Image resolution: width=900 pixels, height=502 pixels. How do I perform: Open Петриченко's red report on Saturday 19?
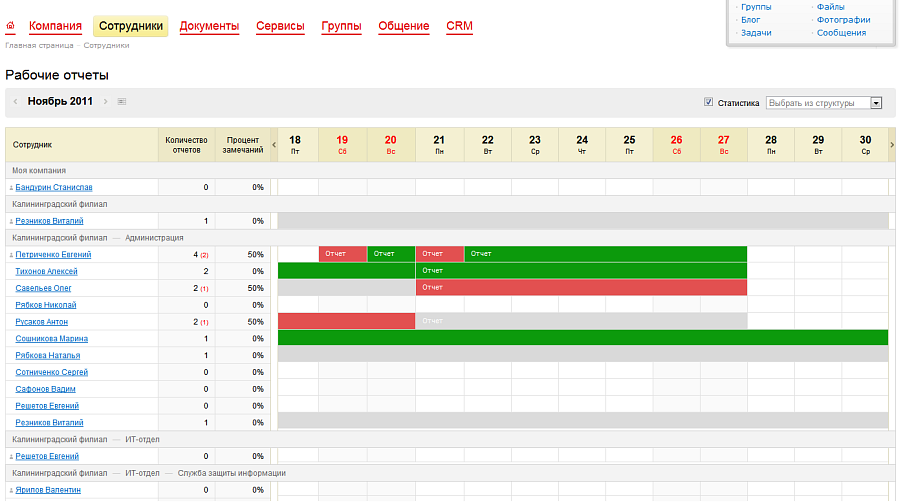click(343, 254)
